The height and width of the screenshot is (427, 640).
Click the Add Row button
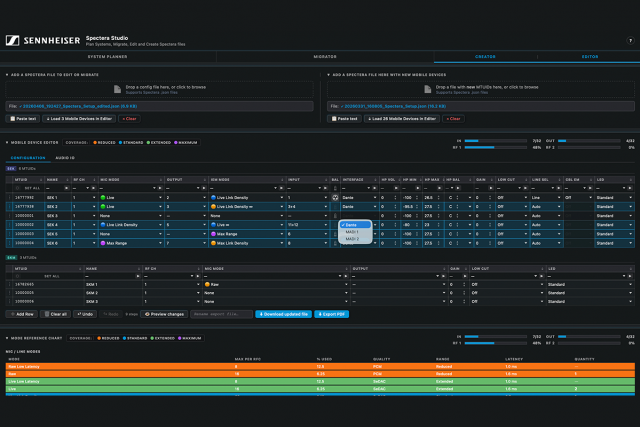pos(22,314)
